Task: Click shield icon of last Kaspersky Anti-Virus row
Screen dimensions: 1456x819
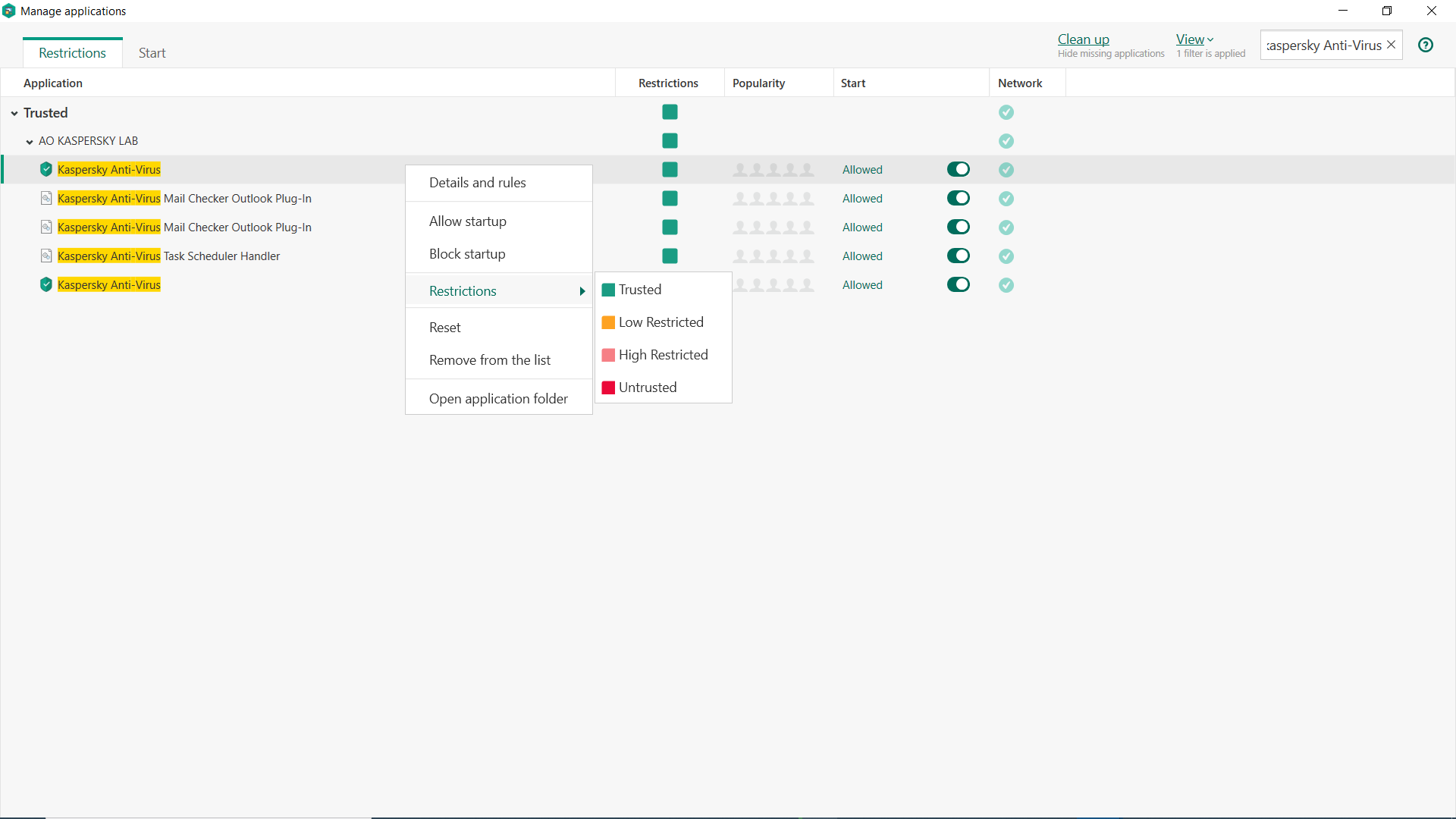Action: (x=46, y=284)
